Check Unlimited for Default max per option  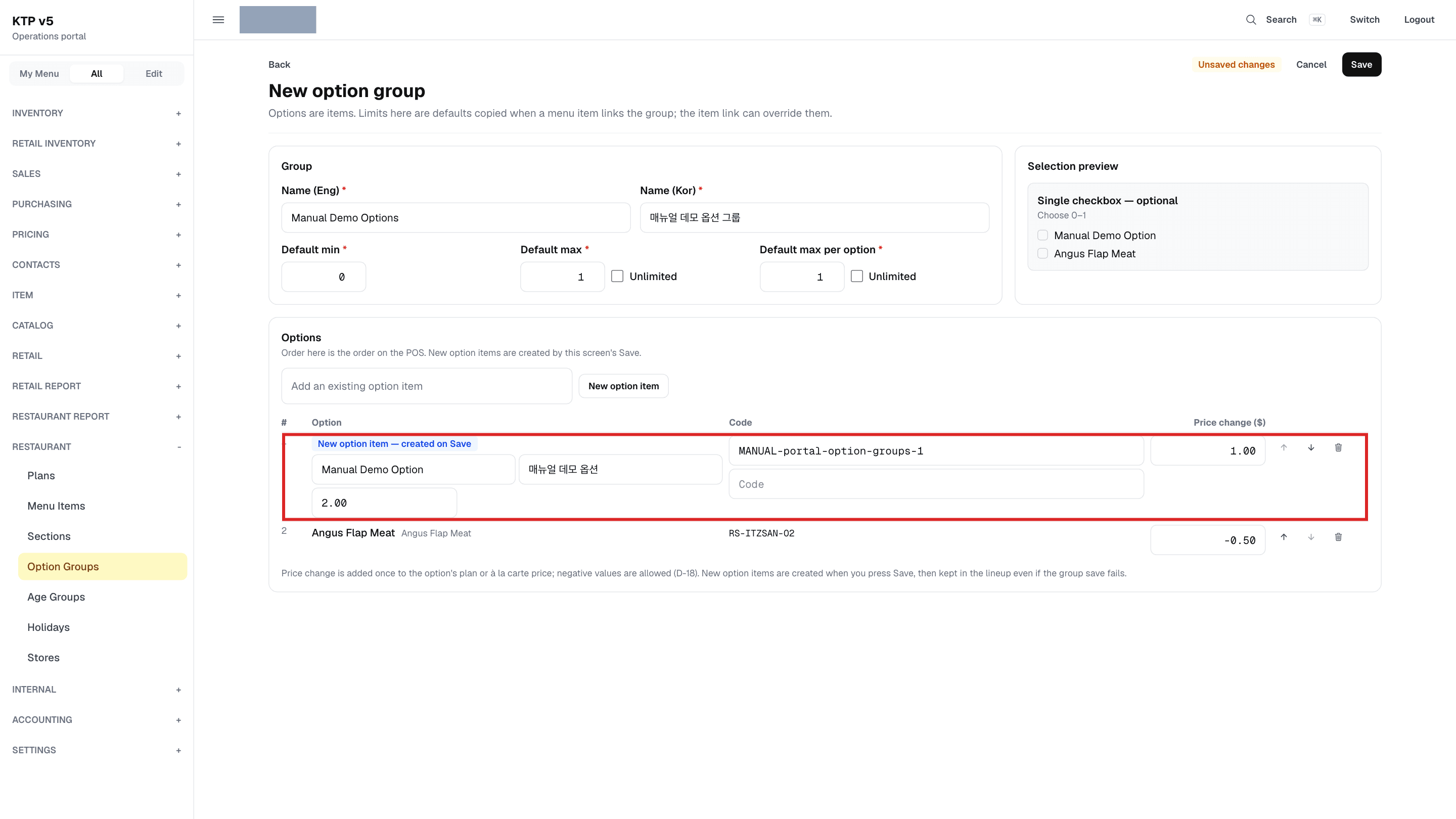click(x=857, y=277)
